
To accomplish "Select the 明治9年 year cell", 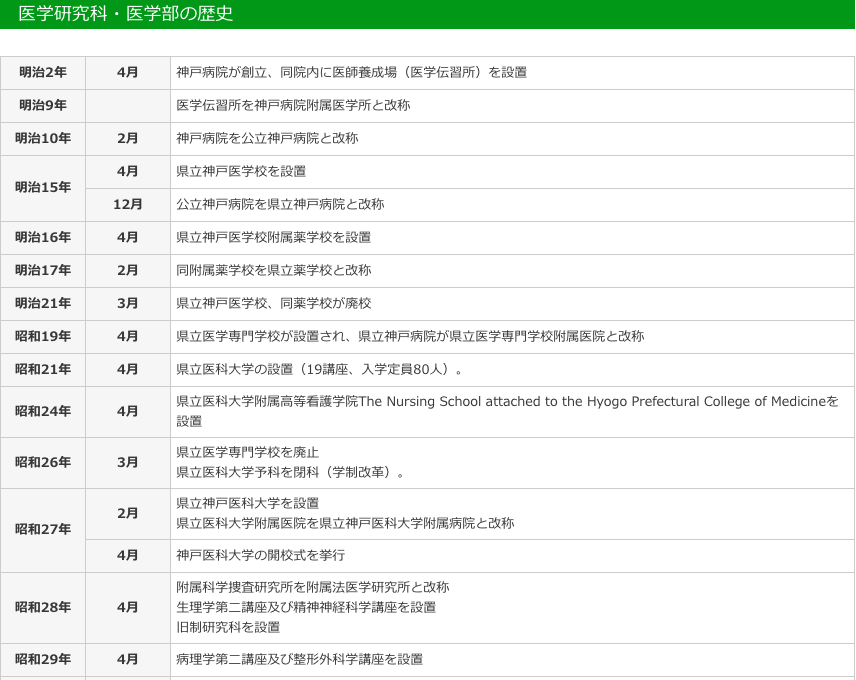I will [43, 105].
